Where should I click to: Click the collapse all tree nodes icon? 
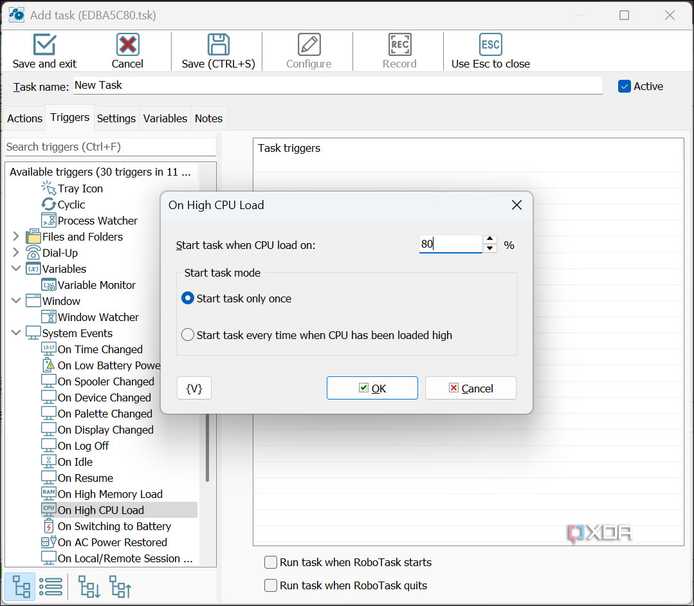point(120,587)
